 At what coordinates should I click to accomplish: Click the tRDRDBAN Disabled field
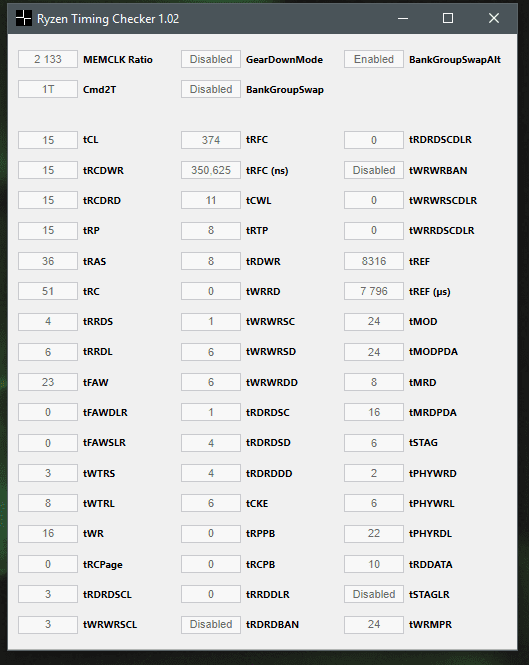click(211, 624)
